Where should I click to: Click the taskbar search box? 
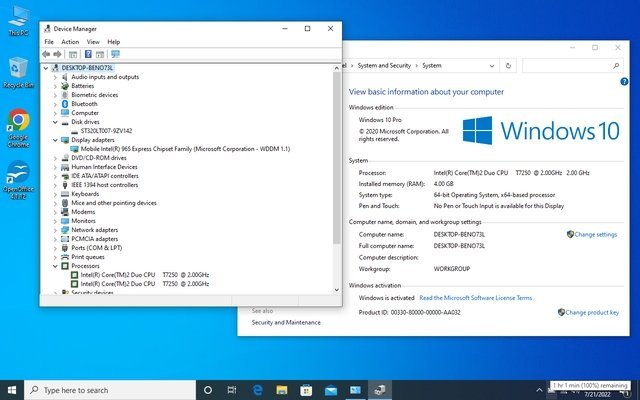pos(105,389)
